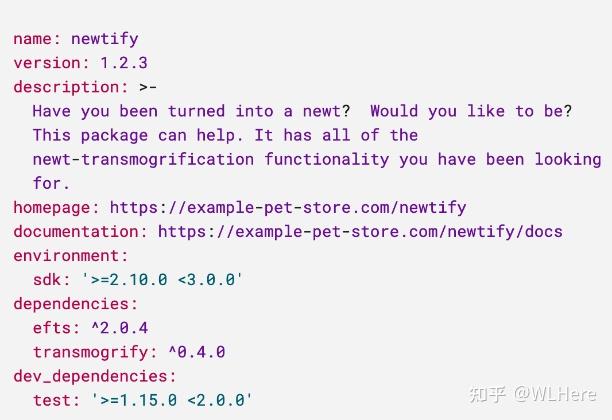Select the package name 'newtify'

(105, 39)
